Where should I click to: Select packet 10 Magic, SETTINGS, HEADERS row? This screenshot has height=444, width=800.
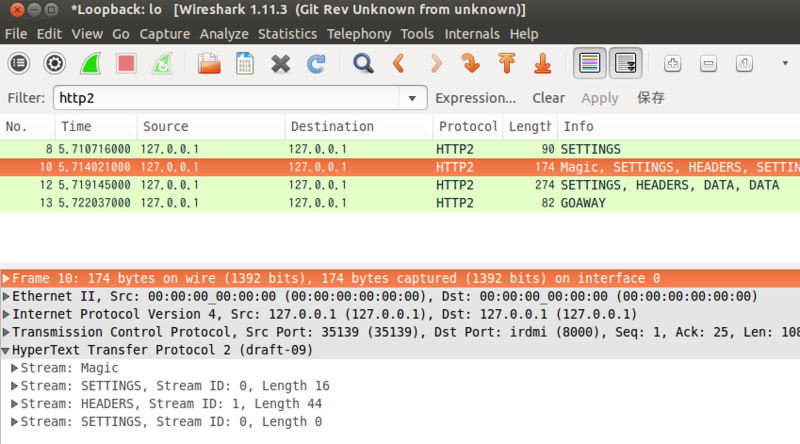[400, 167]
